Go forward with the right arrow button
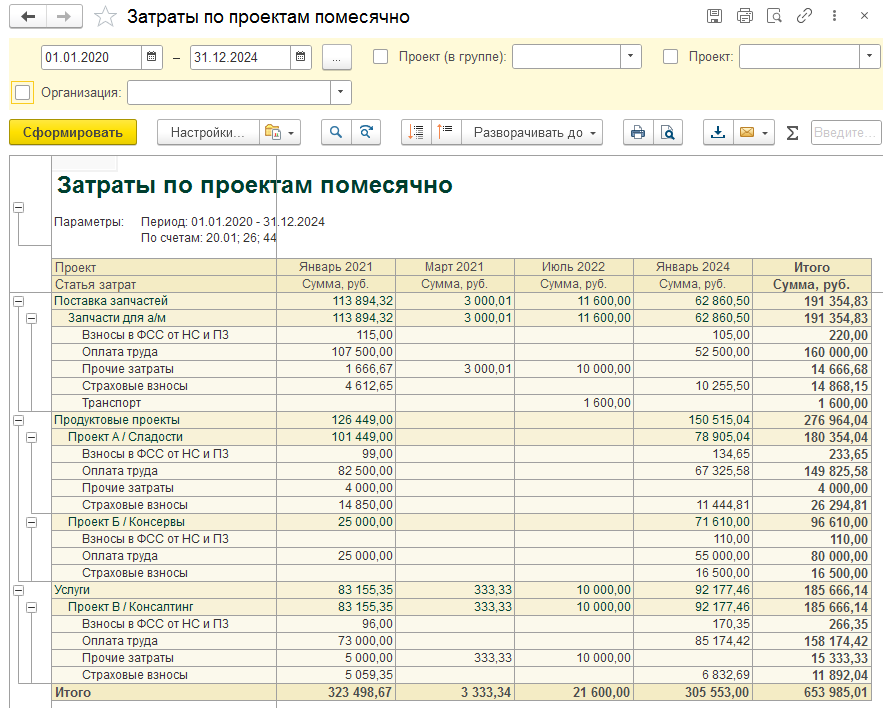 tap(64, 17)
